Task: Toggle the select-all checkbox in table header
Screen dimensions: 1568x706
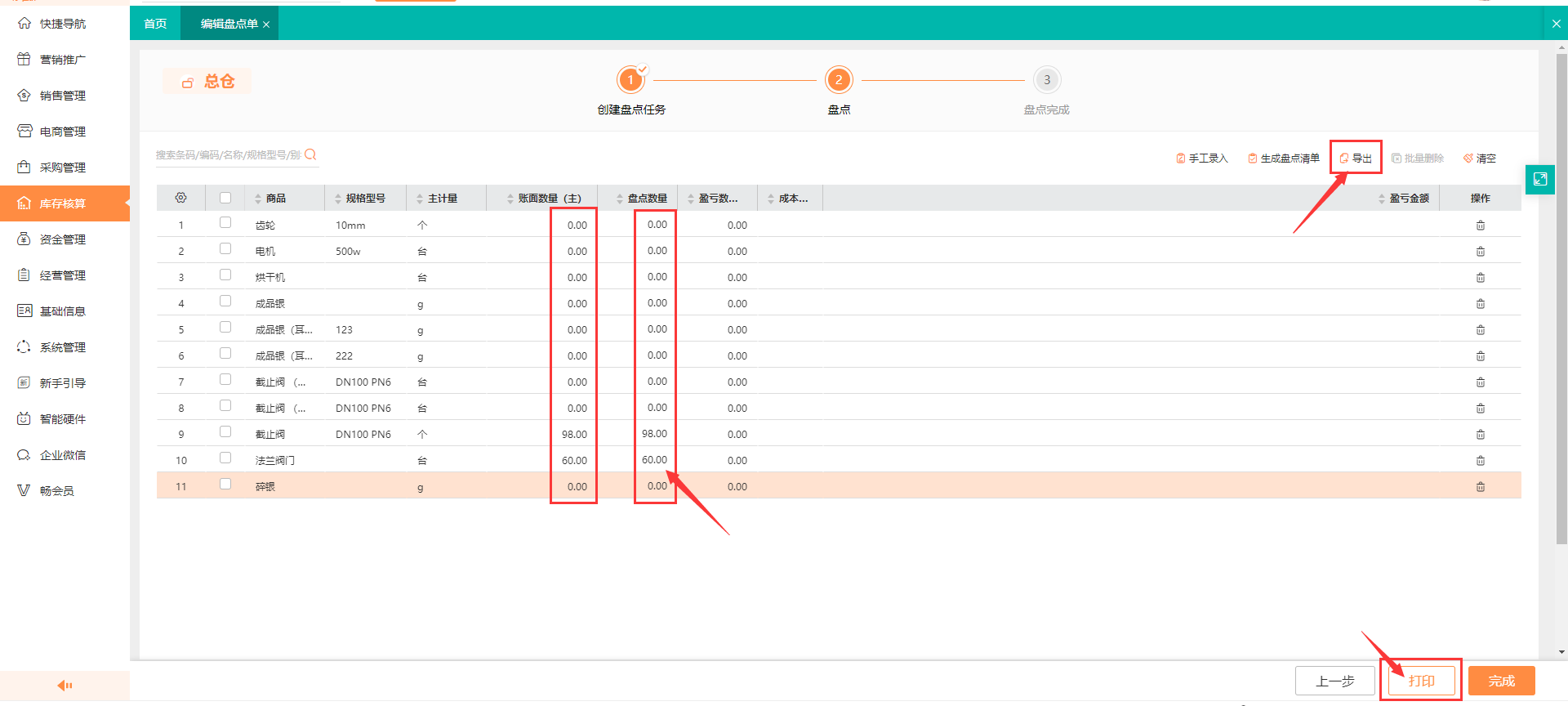Action: 225,198
